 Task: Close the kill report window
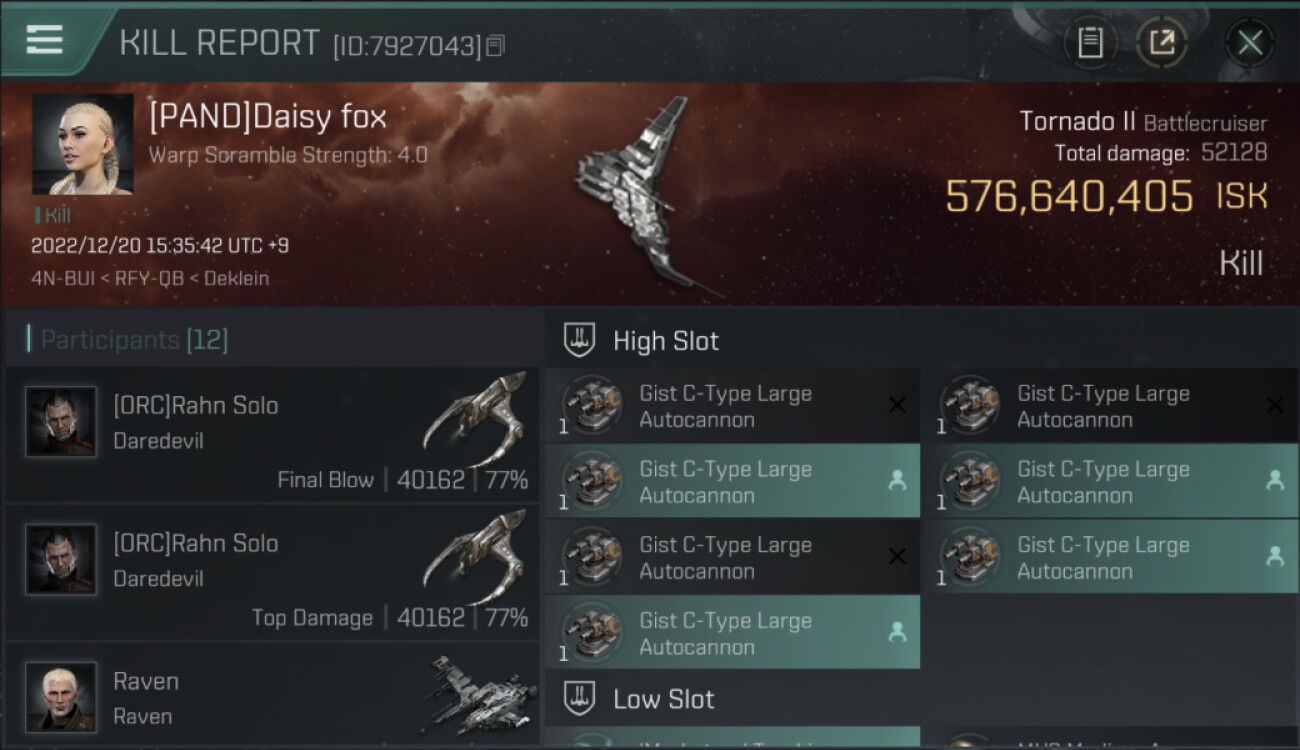click(1249, 42)
